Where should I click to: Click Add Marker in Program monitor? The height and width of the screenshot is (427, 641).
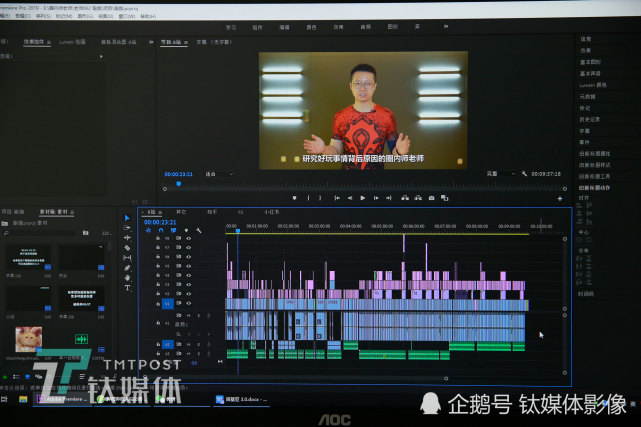tap(294, 198)
